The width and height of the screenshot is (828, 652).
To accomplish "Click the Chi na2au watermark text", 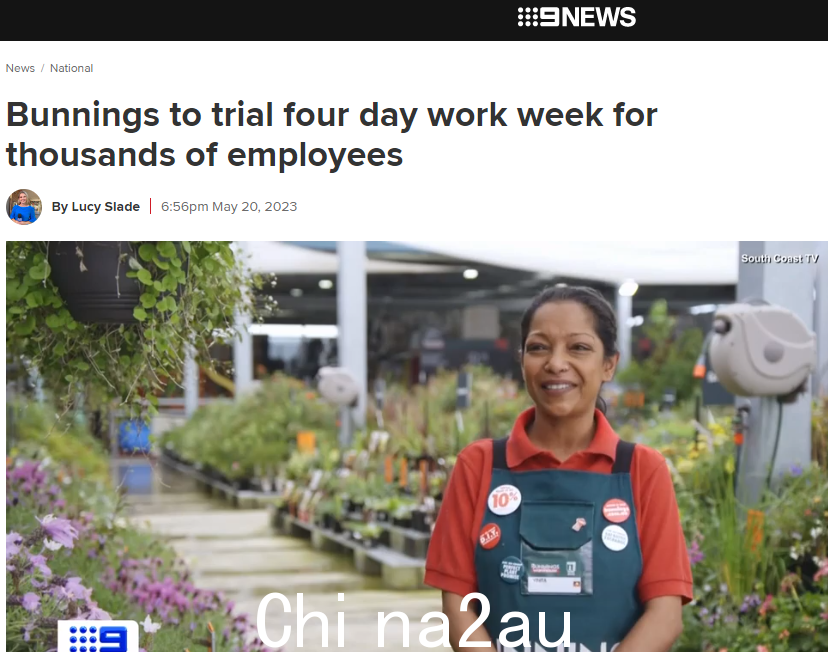I will (413, 621).
